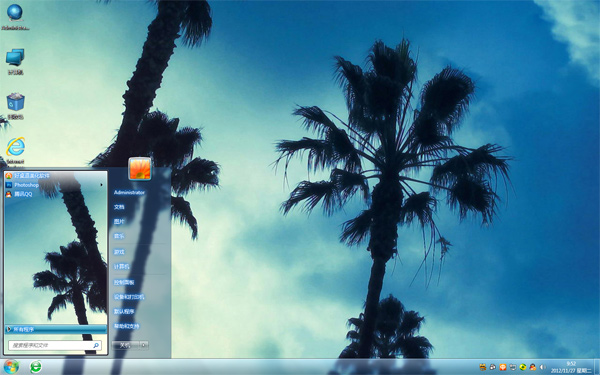This screenshot has height=375, width=600.
Task: Open the green-yellow globe tray icon
Action: 523,367
